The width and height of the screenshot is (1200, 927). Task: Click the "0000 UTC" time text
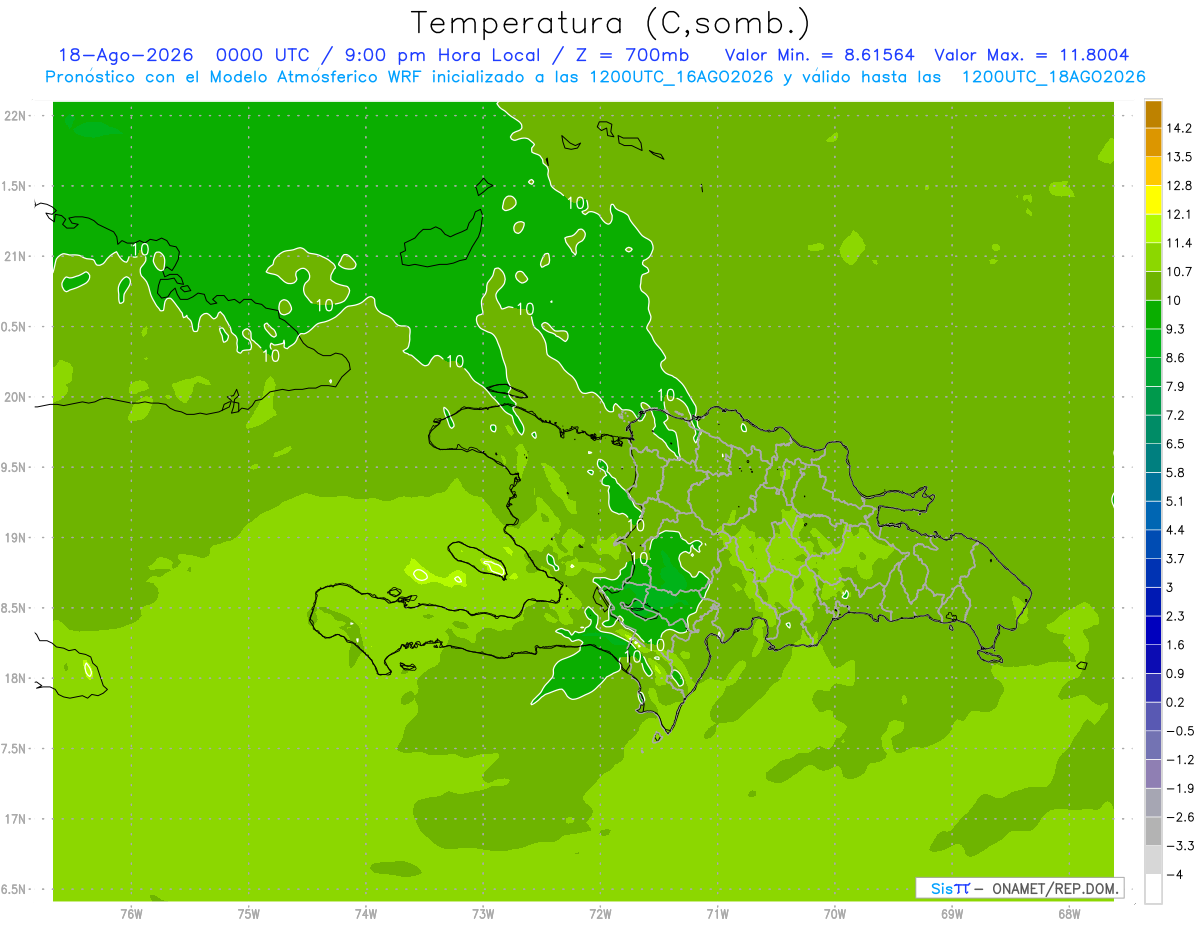point(262,56)
